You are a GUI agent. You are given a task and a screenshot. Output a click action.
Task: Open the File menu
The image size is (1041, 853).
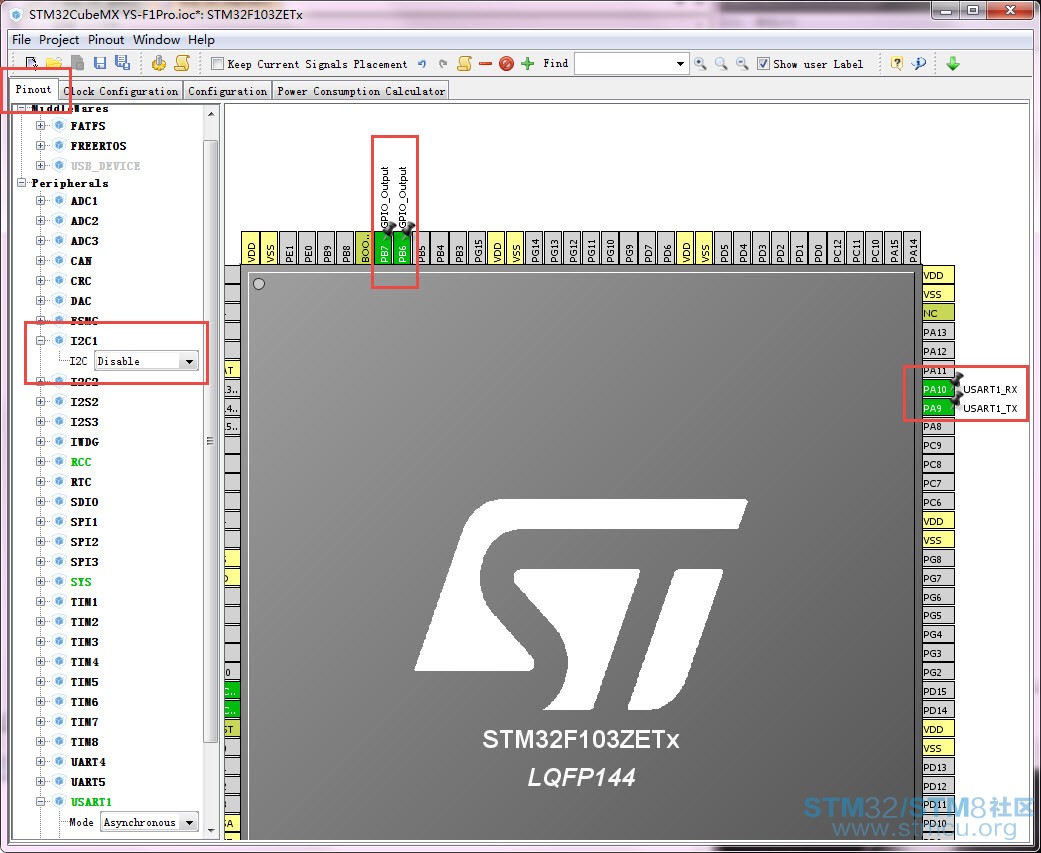[21, 40]
